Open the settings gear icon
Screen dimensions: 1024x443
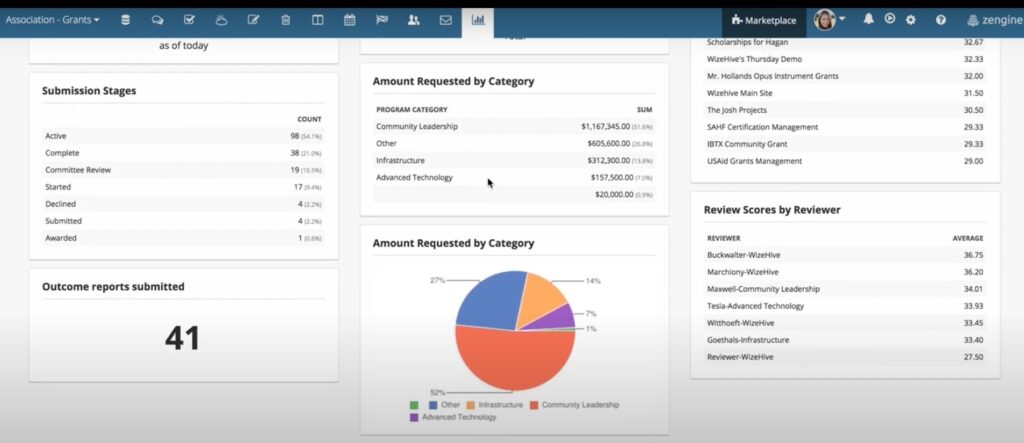click(x=910, y=20)
